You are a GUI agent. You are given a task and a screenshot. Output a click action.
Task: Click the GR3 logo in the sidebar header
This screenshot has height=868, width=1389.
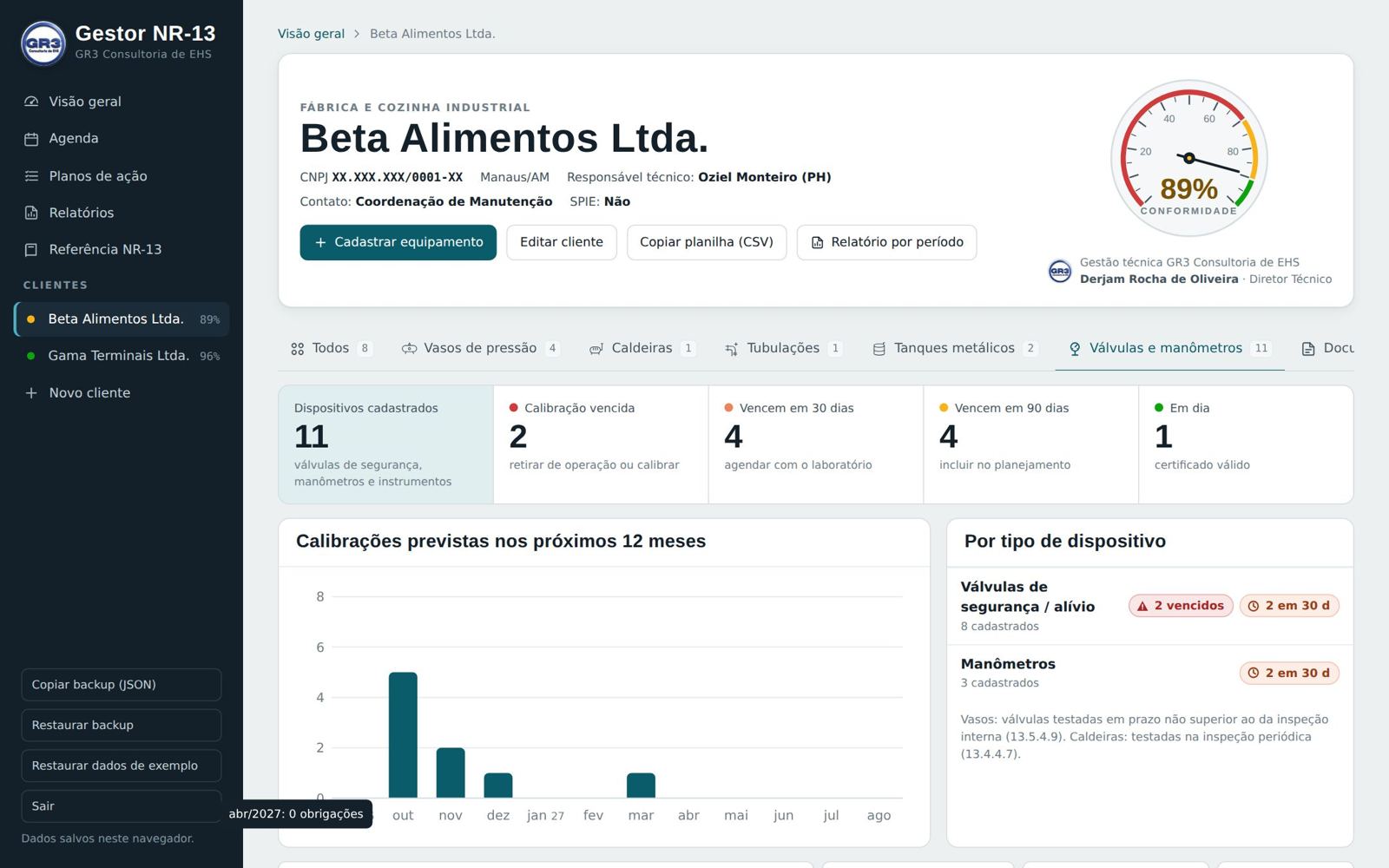point(43,43)
